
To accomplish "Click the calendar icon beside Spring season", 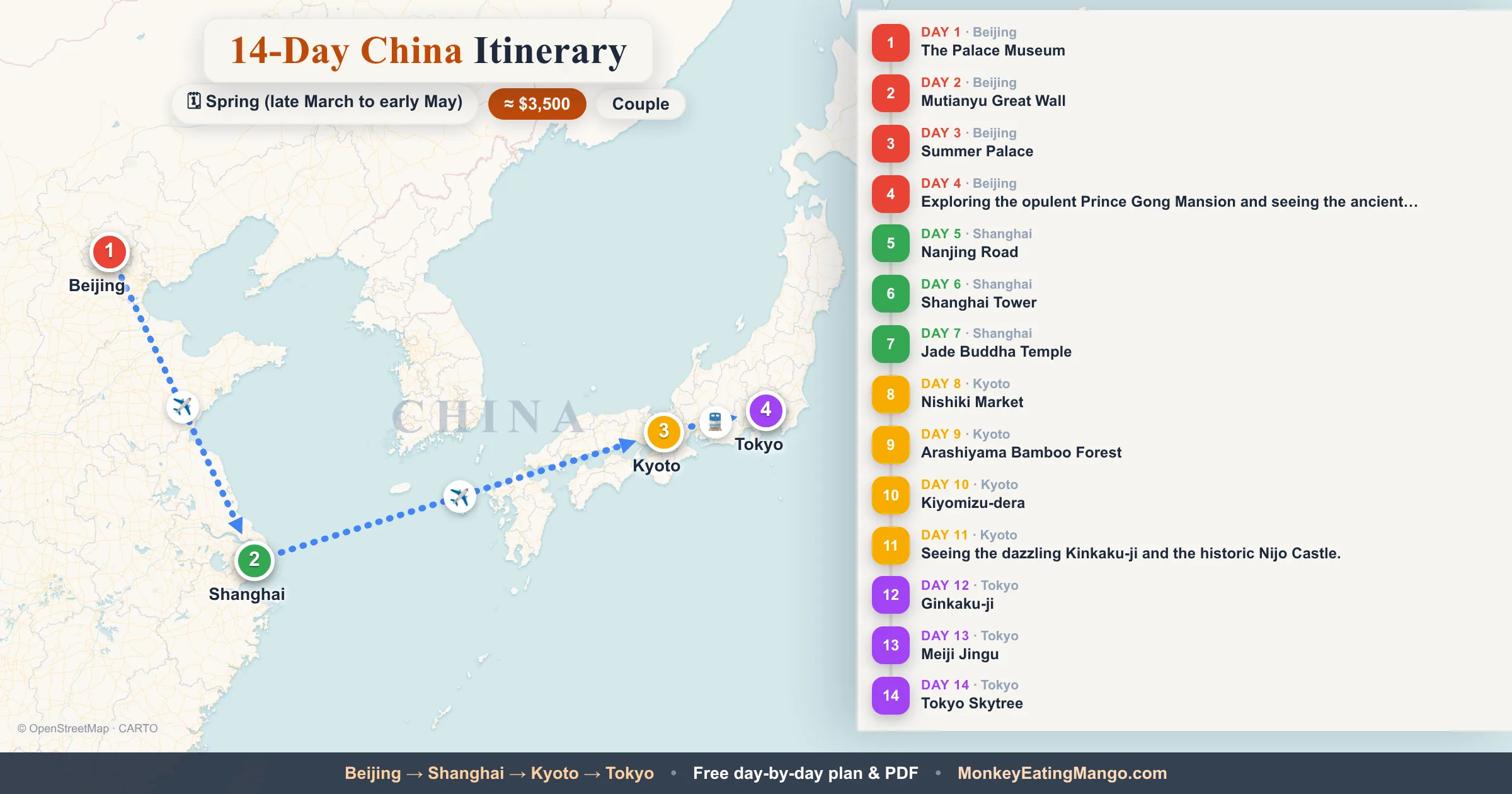I will tap(194, 101).
